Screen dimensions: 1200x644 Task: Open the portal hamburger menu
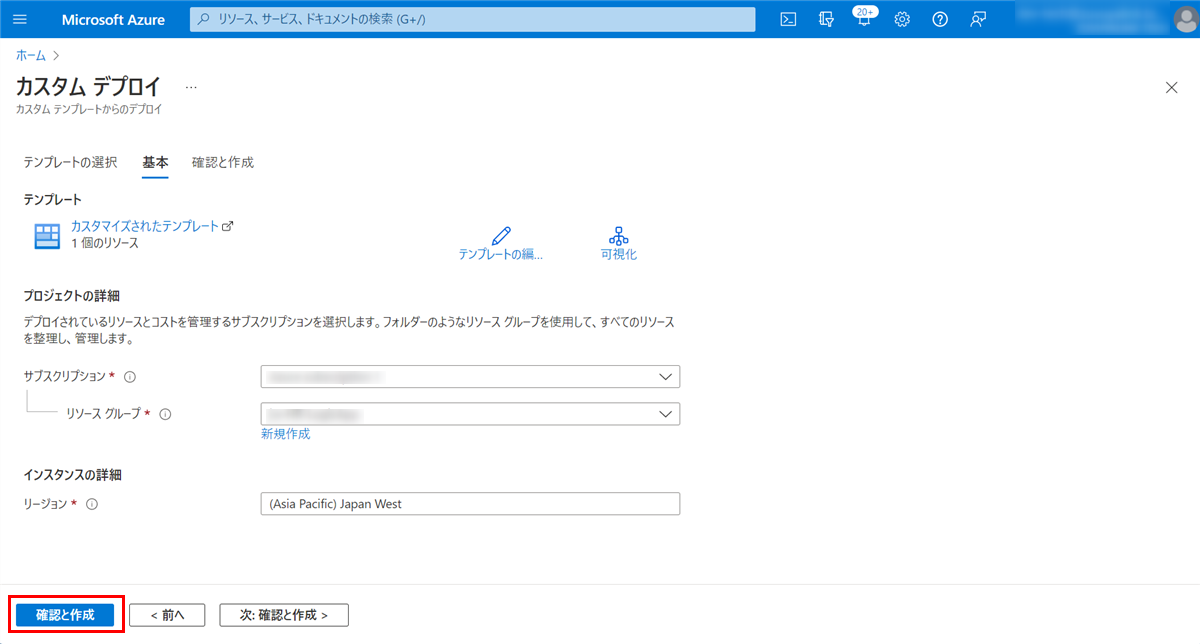pyautogui.click(x=20, y=19)
